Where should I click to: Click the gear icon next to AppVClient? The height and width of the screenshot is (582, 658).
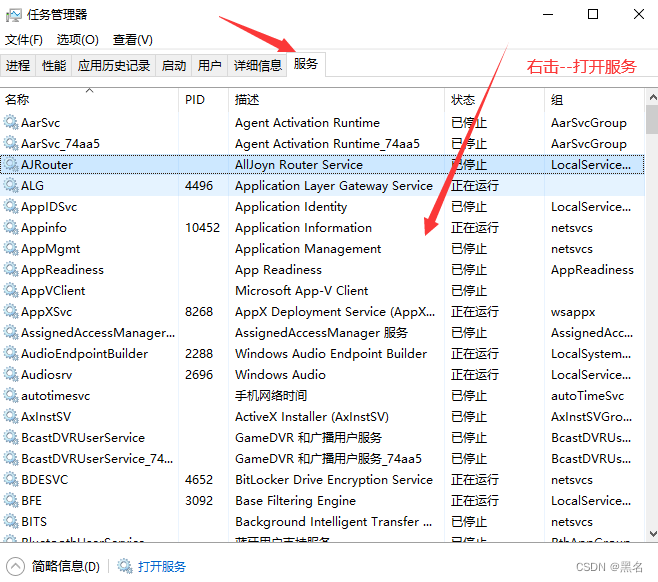[x=11, y=290]
